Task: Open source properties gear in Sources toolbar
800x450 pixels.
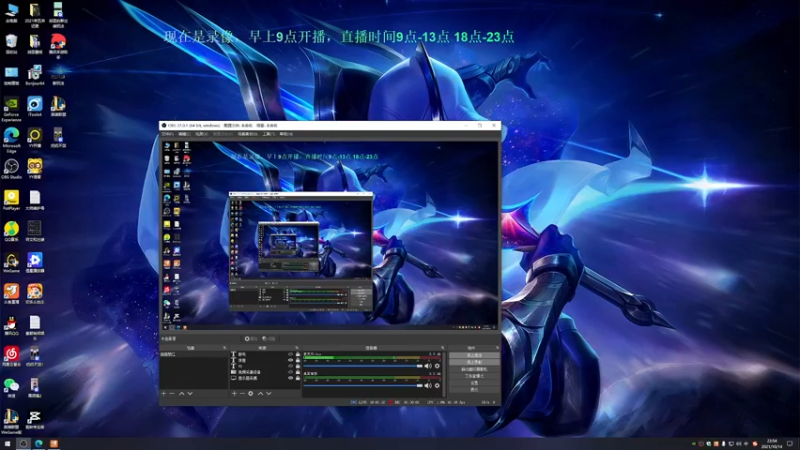Action: tap(251, 393)
